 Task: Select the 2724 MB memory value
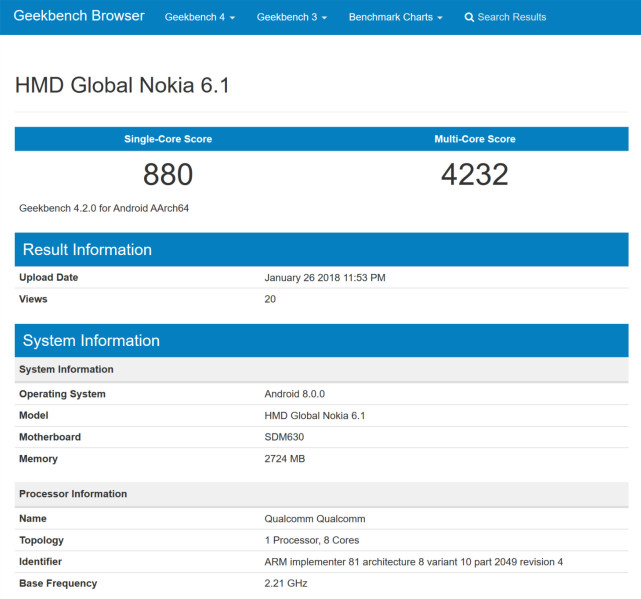click(285, 459)
